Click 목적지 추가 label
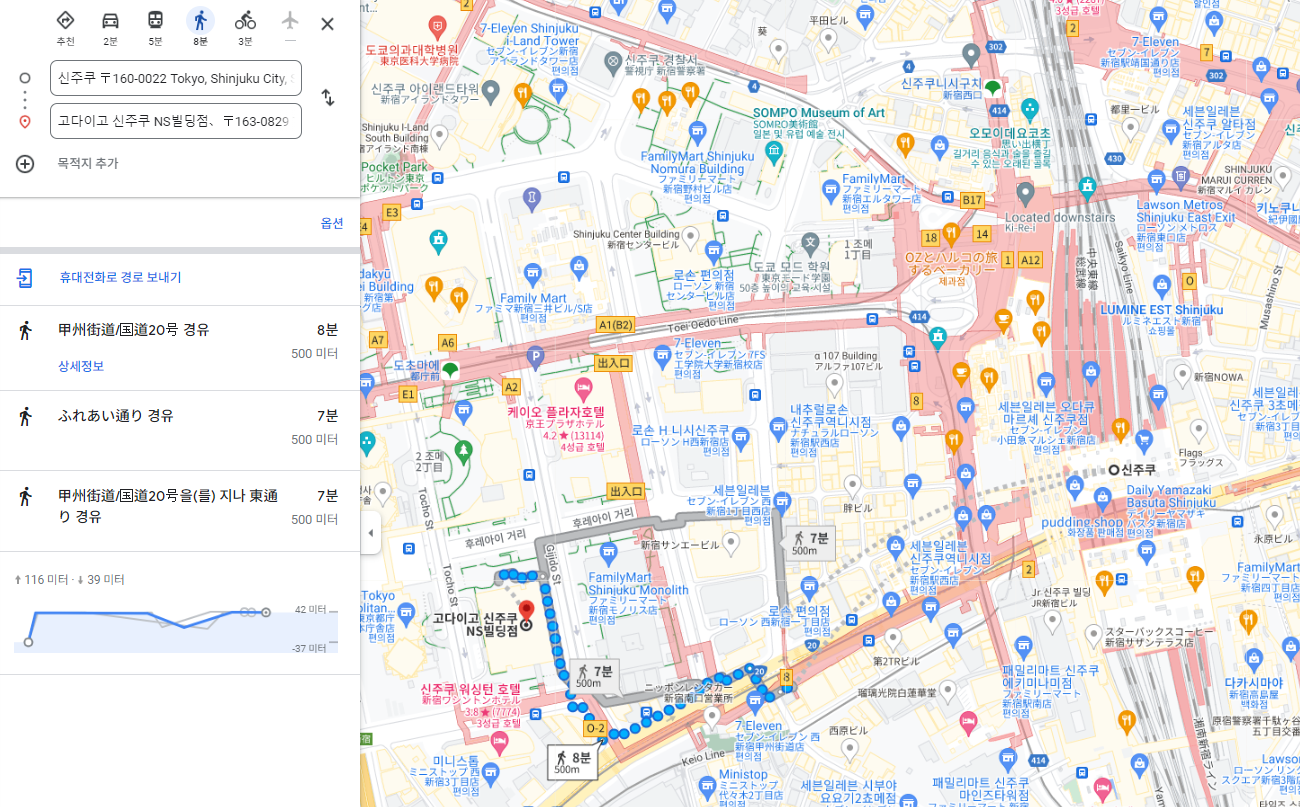The height and width of the screenshot is (807, 1300). tap(88, 163)
